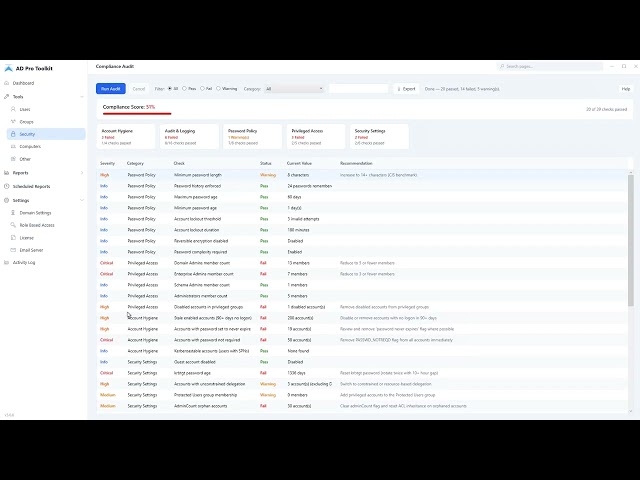
Task: Click the Export button's download icon
Action: [399, 89]
